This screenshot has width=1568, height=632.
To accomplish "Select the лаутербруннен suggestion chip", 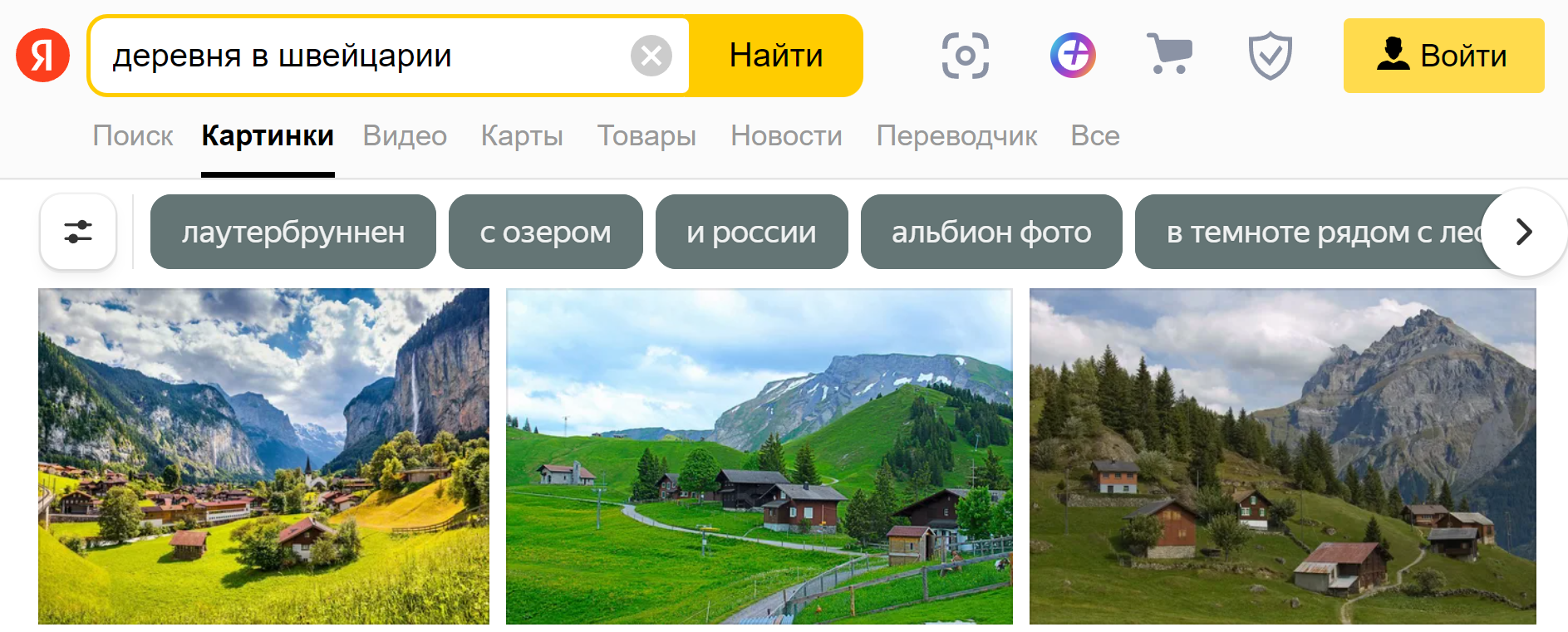I will (293, 232).
